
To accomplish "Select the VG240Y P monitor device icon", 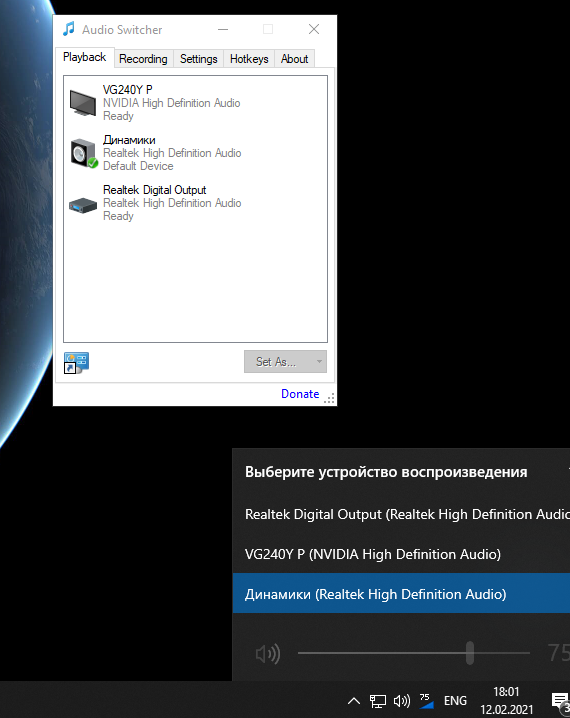I will 83,103.
